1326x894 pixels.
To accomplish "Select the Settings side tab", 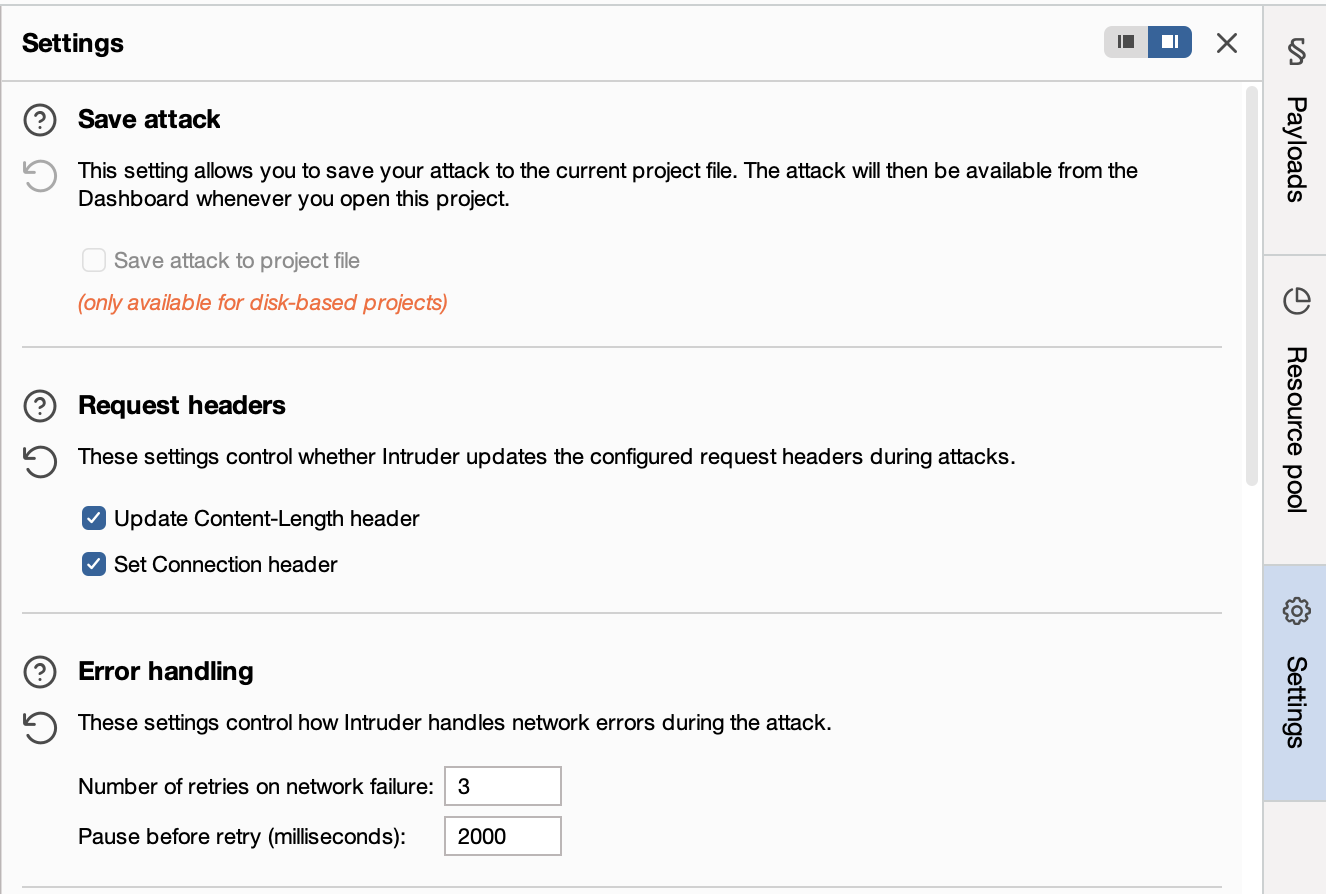I will pyautogui.click(x=1296, y=700).
